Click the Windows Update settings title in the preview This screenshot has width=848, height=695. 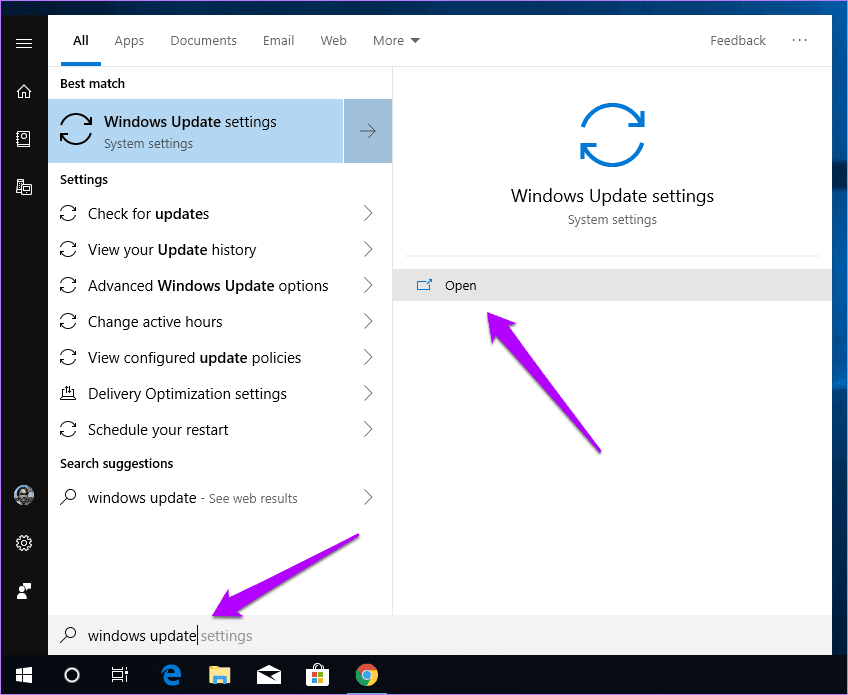click(x=612, y=196)
